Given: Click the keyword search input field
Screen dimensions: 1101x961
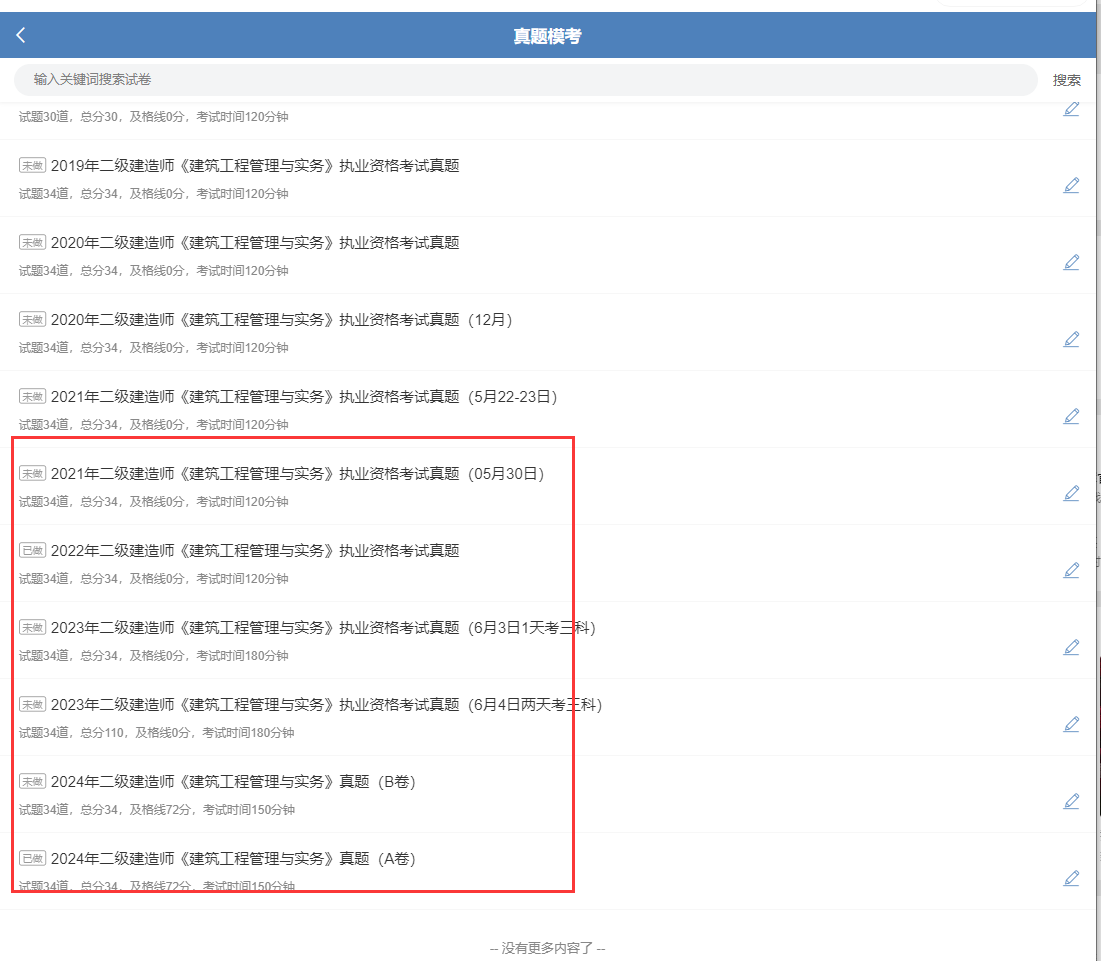Looking at the screenshot, I should pyautogui.click(x=525, y=79).
